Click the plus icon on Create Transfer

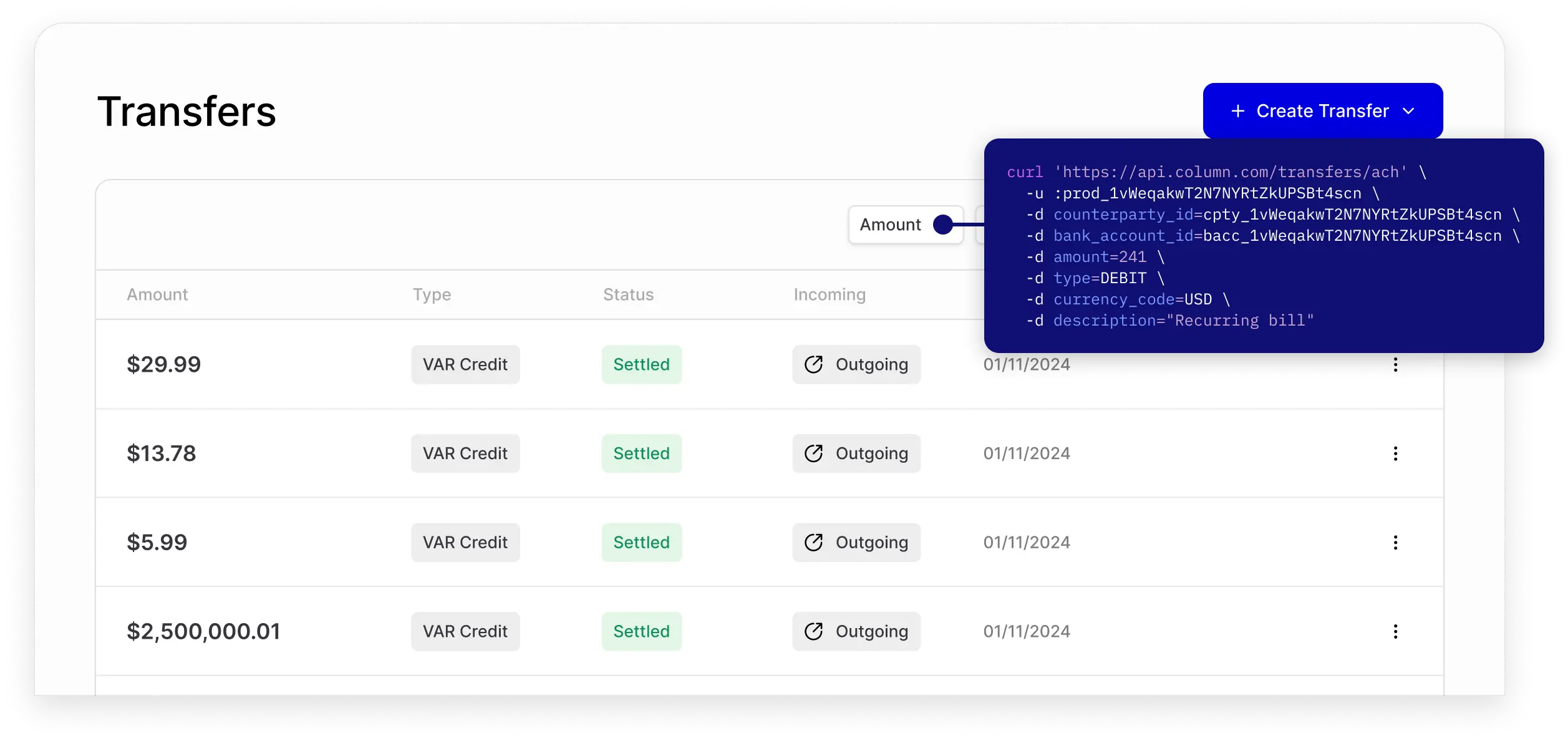[1237, 111]
